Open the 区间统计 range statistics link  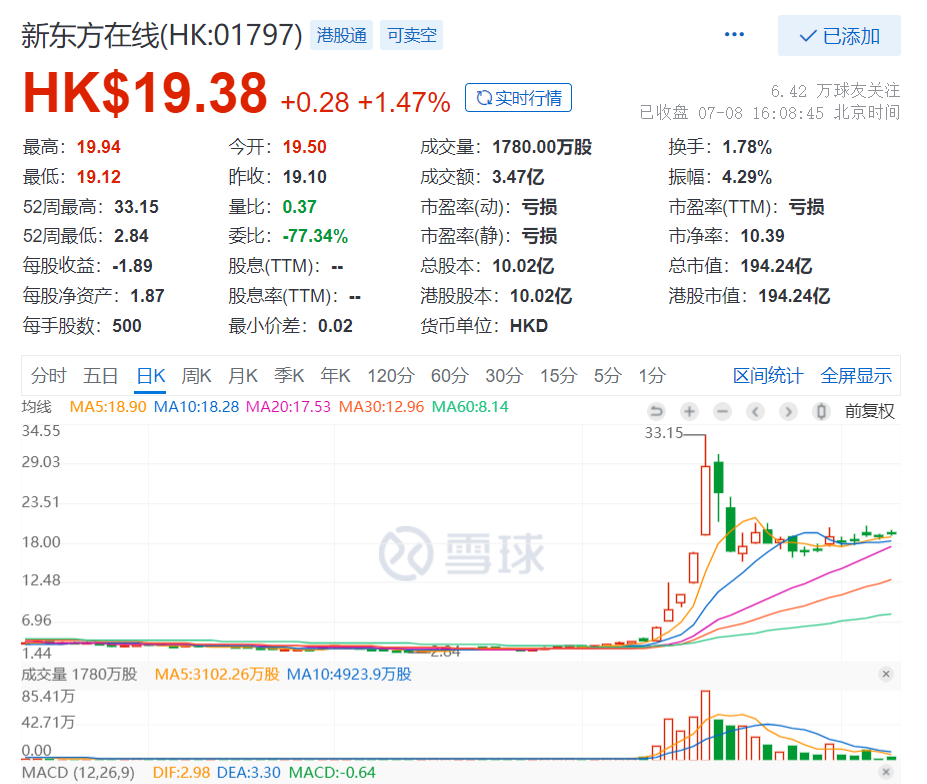coord(767,376)
